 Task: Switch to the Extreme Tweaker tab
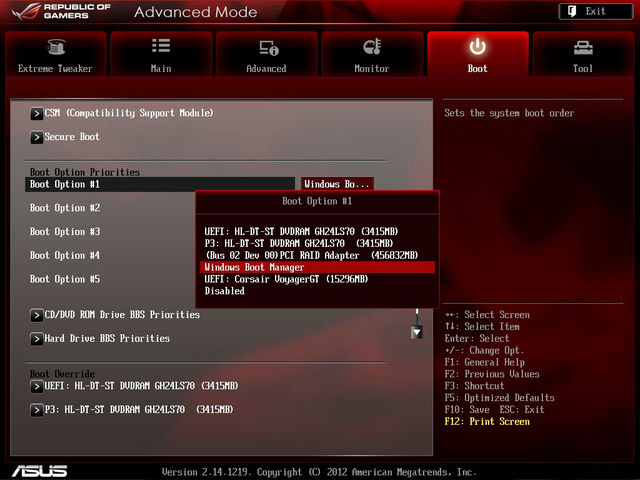(x=56, y=54)
